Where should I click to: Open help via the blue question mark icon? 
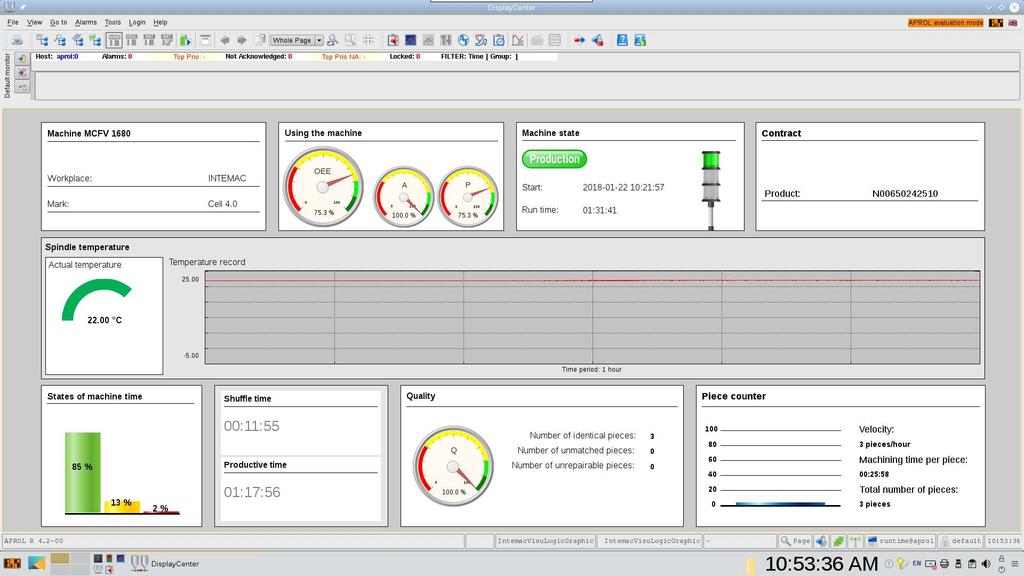tap(622, 40)
